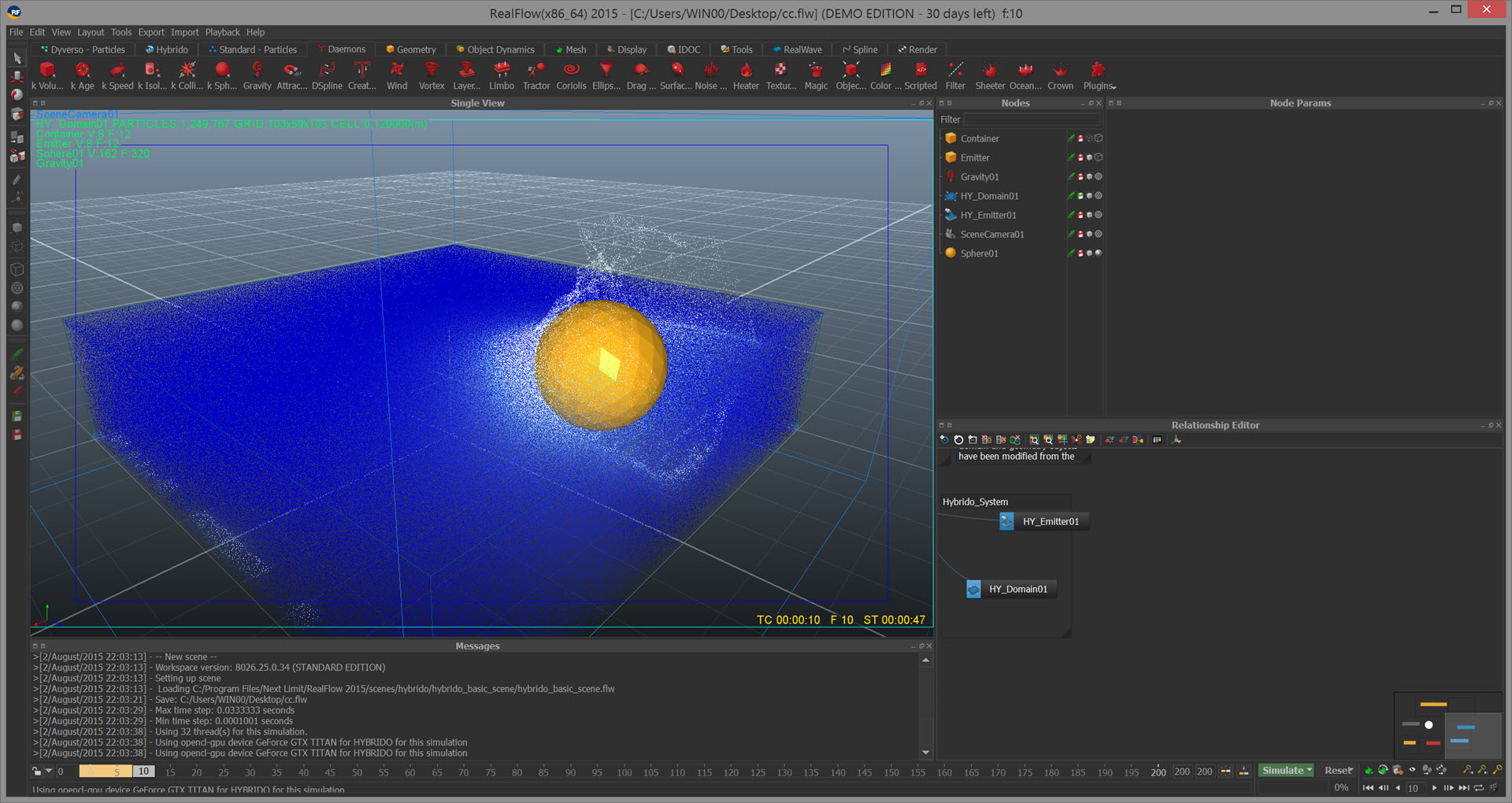This screenshot has width=1512, height=803.
Task: Toggle shading mode icon for Sphere01
Action: click(1098, 253)
